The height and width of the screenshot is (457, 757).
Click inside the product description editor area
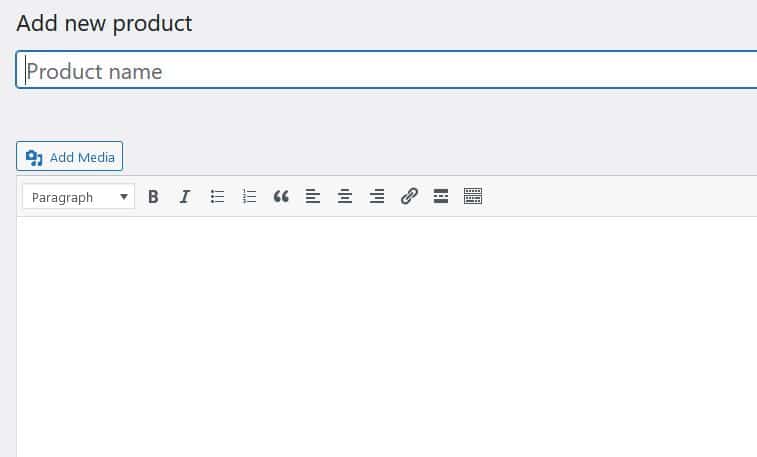click(x=390, y=330)
